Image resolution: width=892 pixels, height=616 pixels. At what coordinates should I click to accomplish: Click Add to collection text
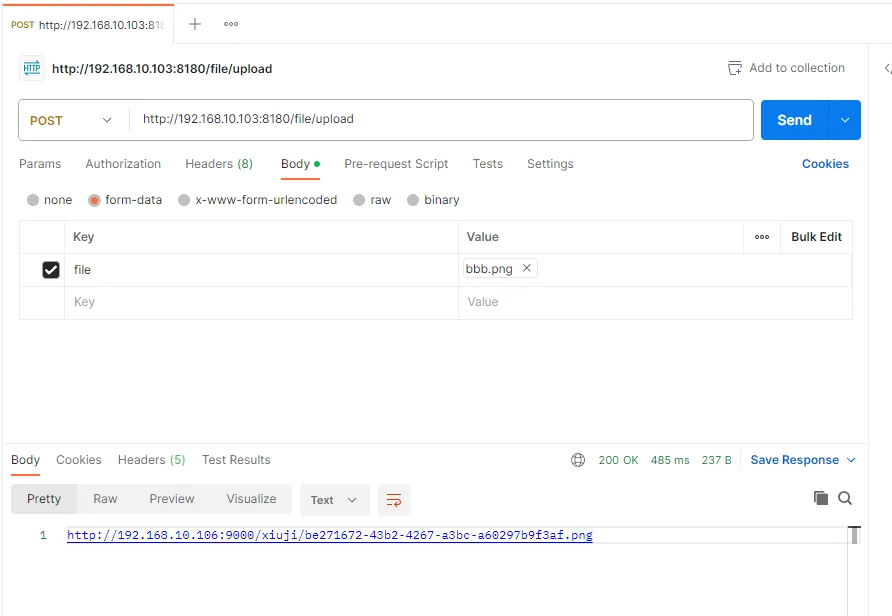click(x=797, y=68)
